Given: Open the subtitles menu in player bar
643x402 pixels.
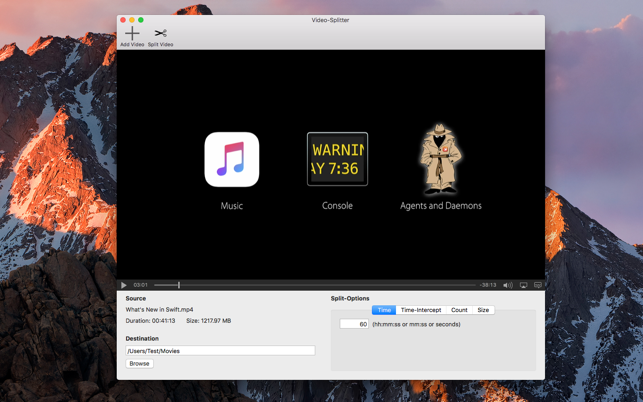Looking at the screenshot, I should [538, 285].
